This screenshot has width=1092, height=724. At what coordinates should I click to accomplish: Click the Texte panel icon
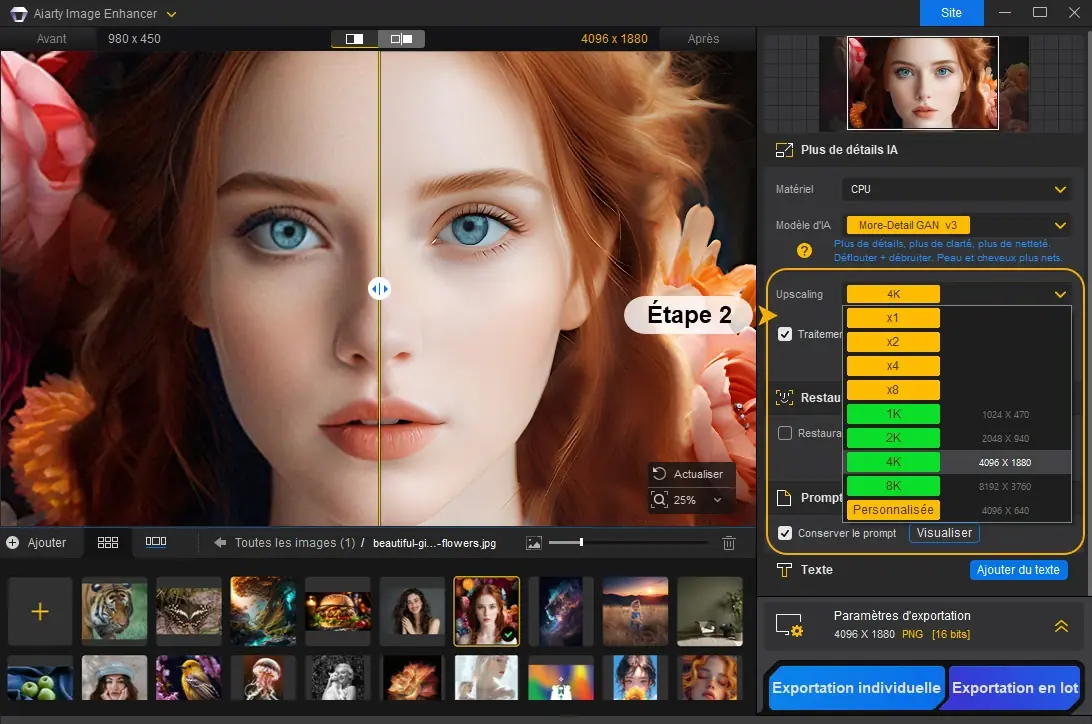coord(784,570)
